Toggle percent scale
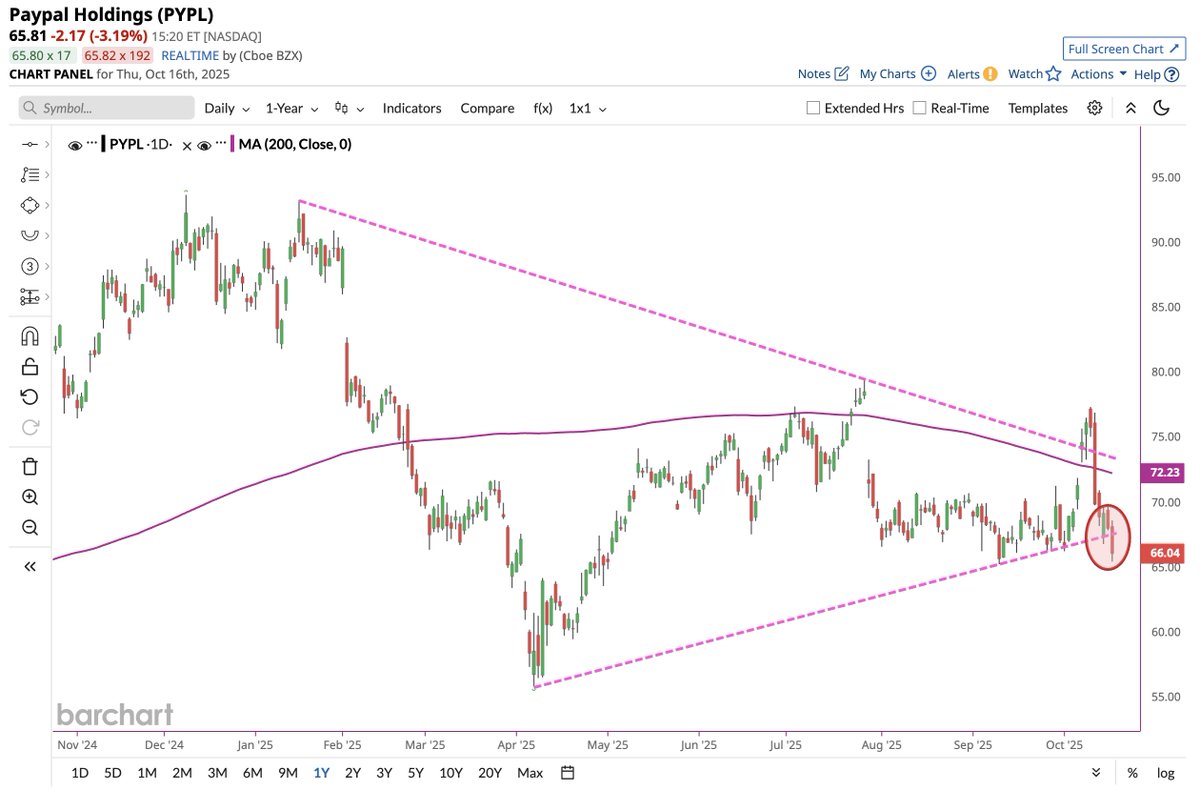 tap(1132, 772)
